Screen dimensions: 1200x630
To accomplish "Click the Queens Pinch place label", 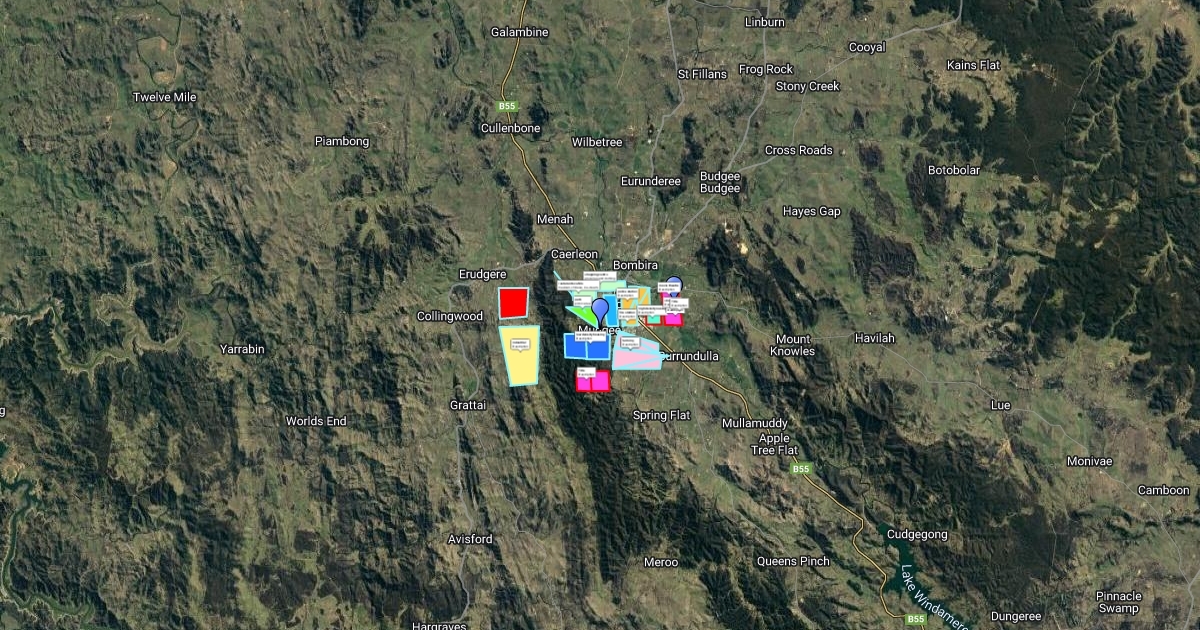I will (x=792, y=561).
